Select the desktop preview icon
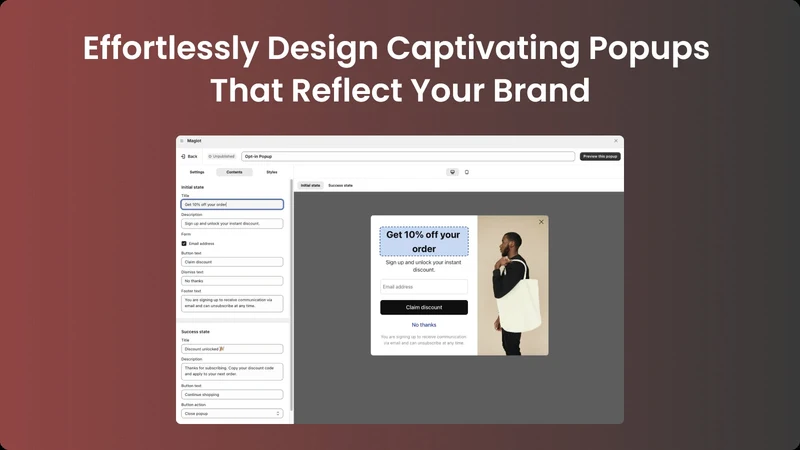 [452, 172]
